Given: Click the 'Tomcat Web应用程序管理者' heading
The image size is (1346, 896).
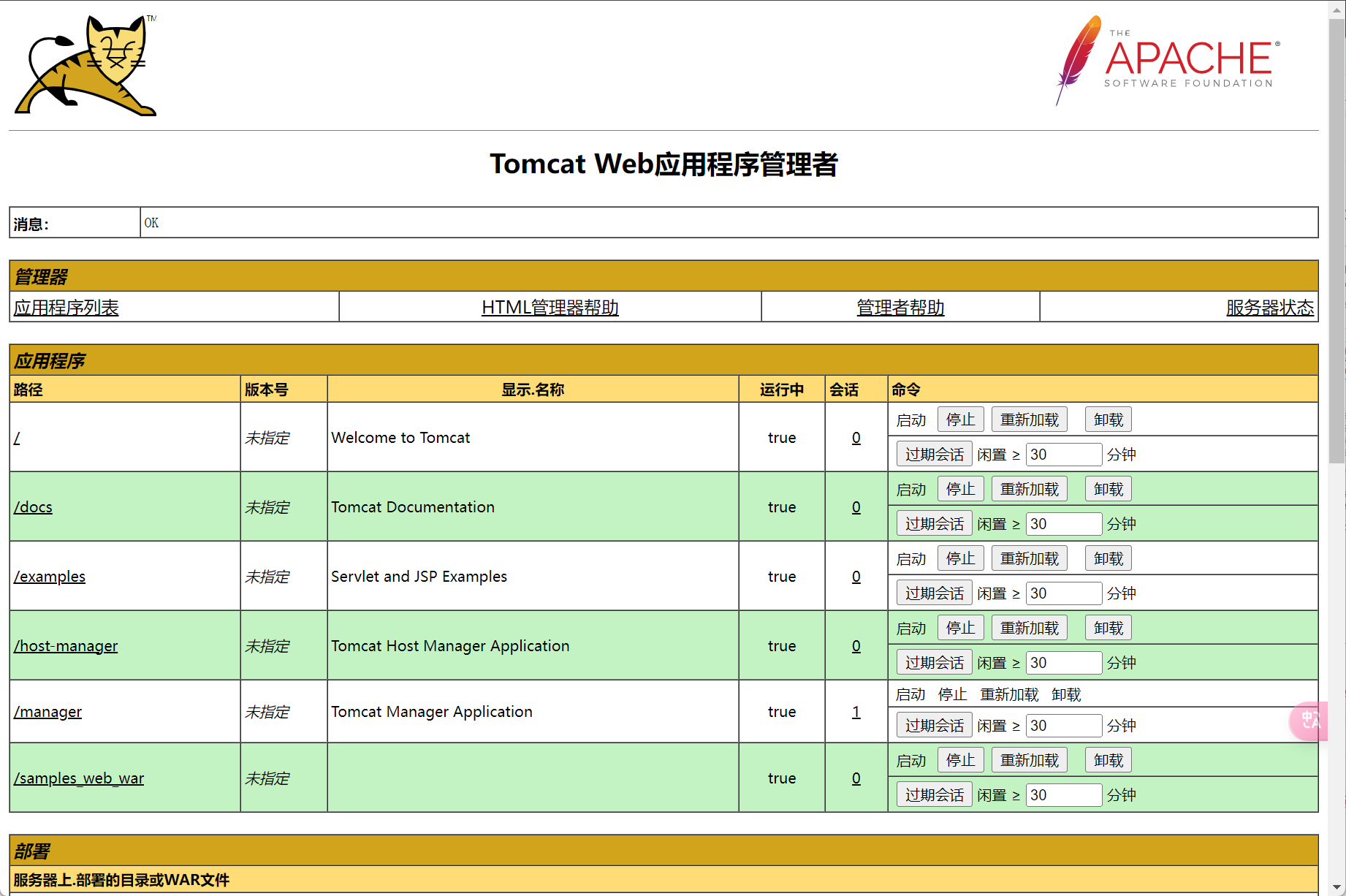Looking at the screenshot, I should pyautogui.click(x=664, y=164).
